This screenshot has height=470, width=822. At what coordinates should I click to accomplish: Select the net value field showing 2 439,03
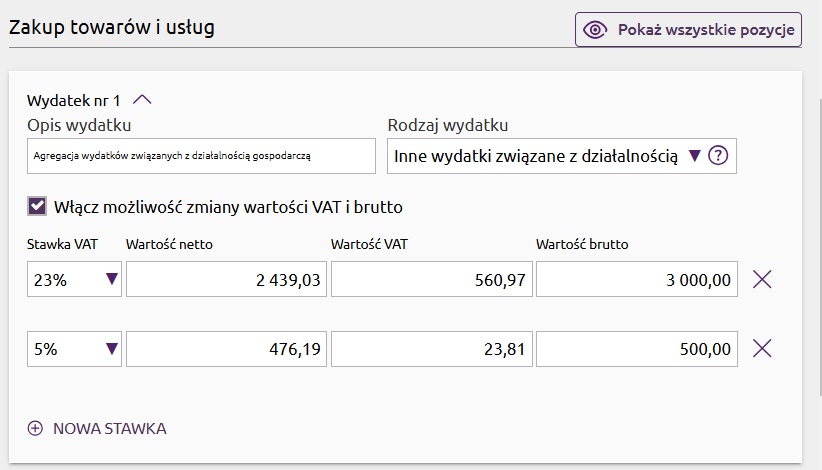pos(226,279)
